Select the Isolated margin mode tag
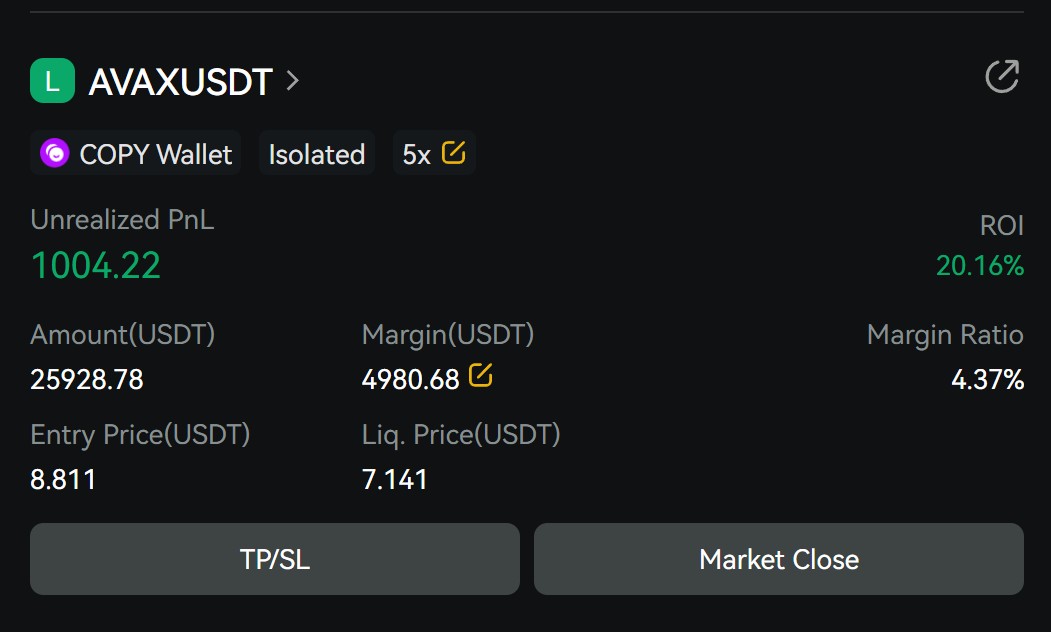1051x632 pixels. click(x=316, y=154)
